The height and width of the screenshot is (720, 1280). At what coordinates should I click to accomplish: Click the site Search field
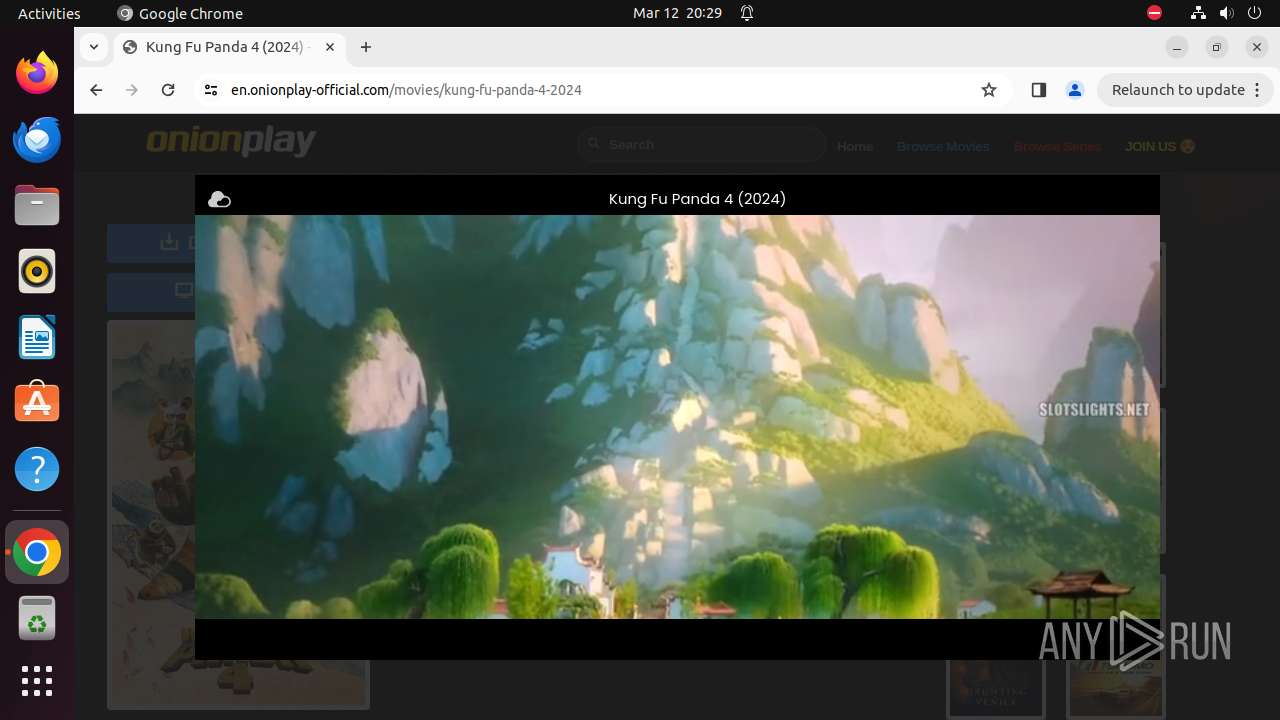click(x=702, y=145)
